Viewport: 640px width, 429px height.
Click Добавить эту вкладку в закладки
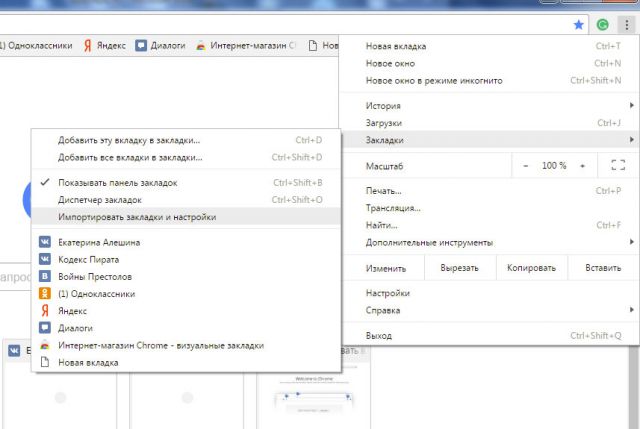[x=186, y=140]
